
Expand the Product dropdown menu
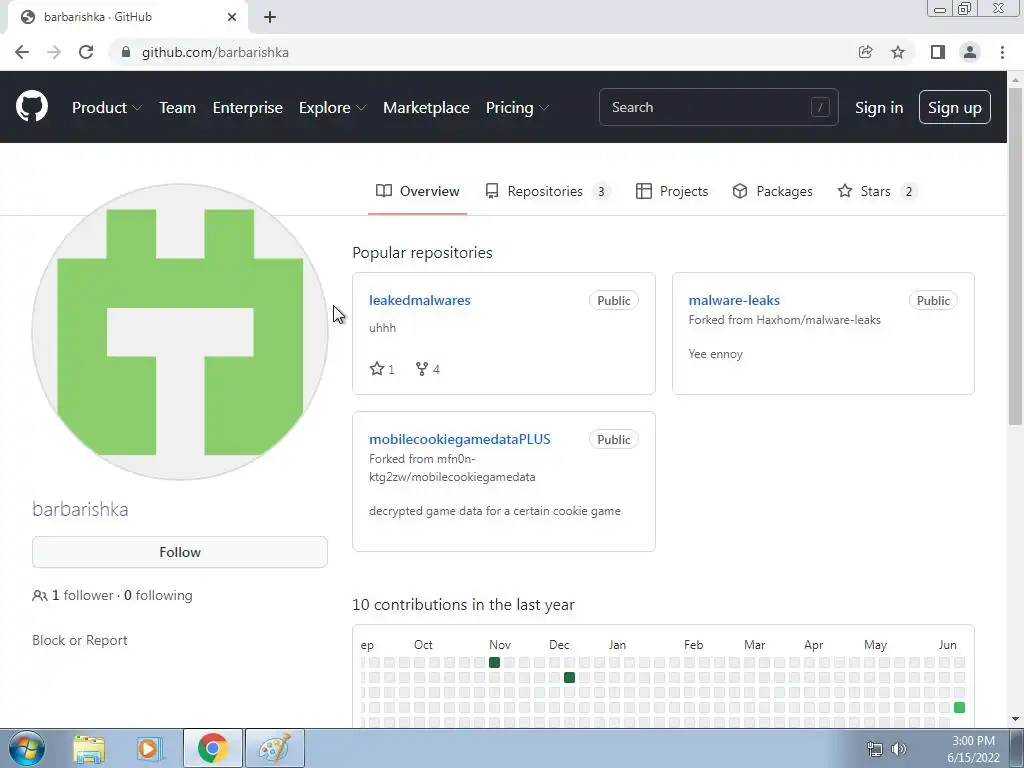[x=106, y=107]
